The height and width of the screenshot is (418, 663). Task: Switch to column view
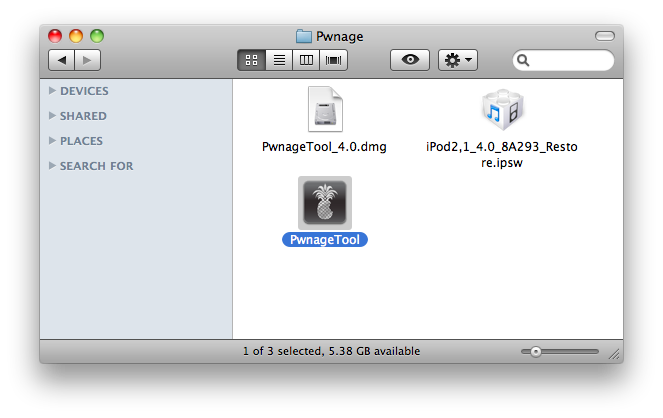pos(306,60)
